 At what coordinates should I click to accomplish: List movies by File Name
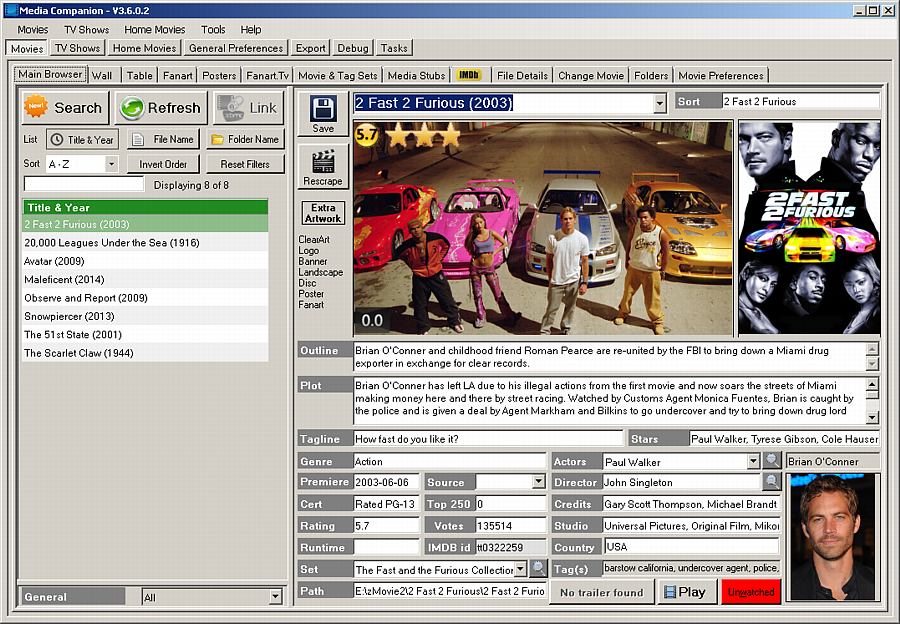[x=163, y=139]
